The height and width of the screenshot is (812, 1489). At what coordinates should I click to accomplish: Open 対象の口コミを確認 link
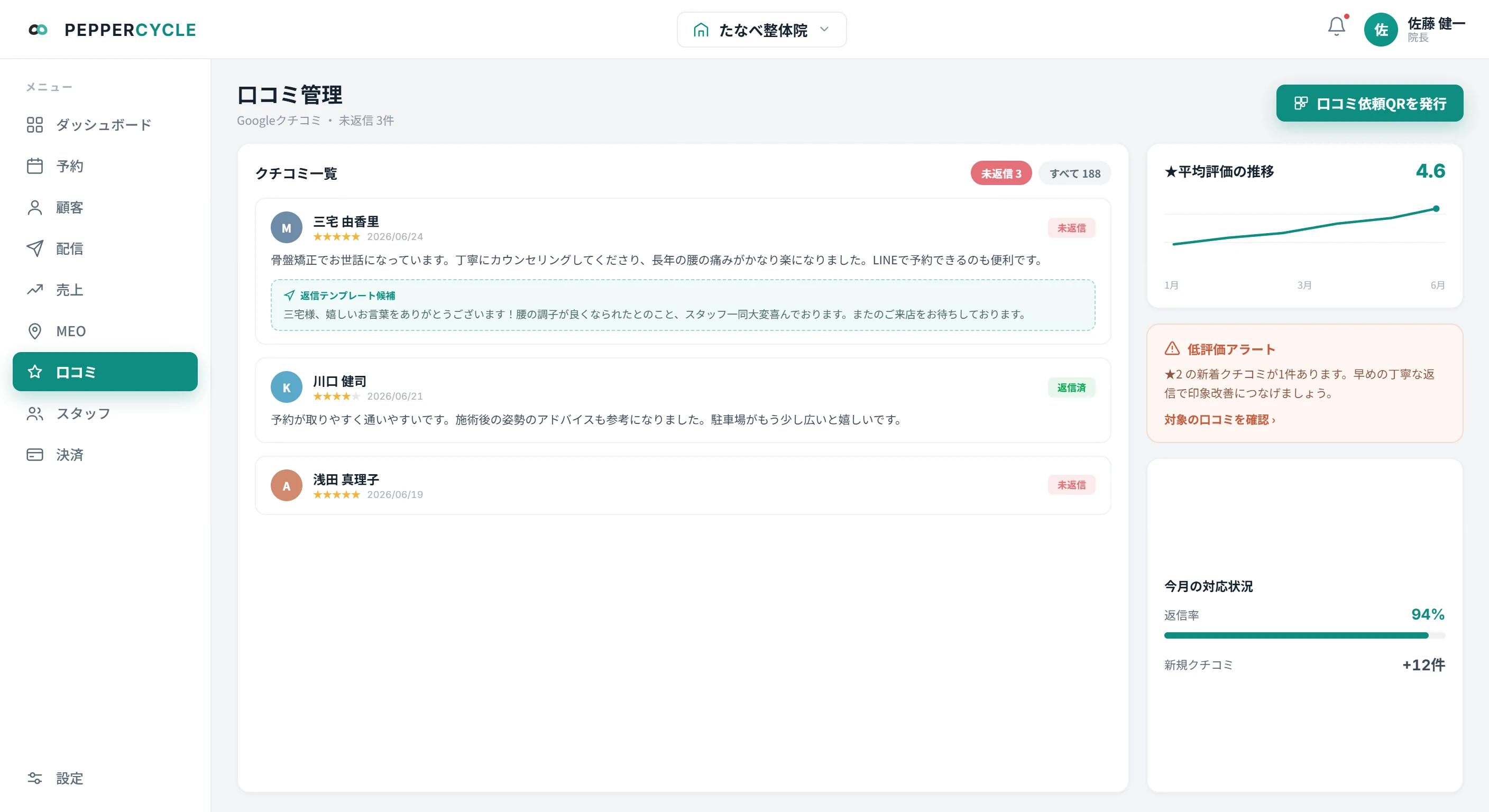1219,420
